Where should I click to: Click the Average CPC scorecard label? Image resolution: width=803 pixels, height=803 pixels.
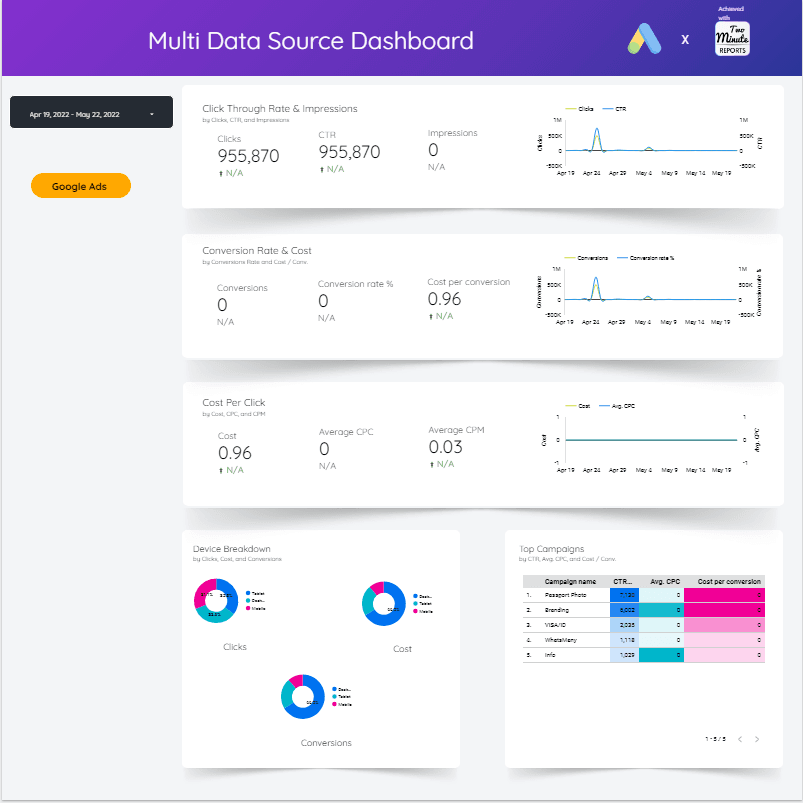click(x=346, y=432)
